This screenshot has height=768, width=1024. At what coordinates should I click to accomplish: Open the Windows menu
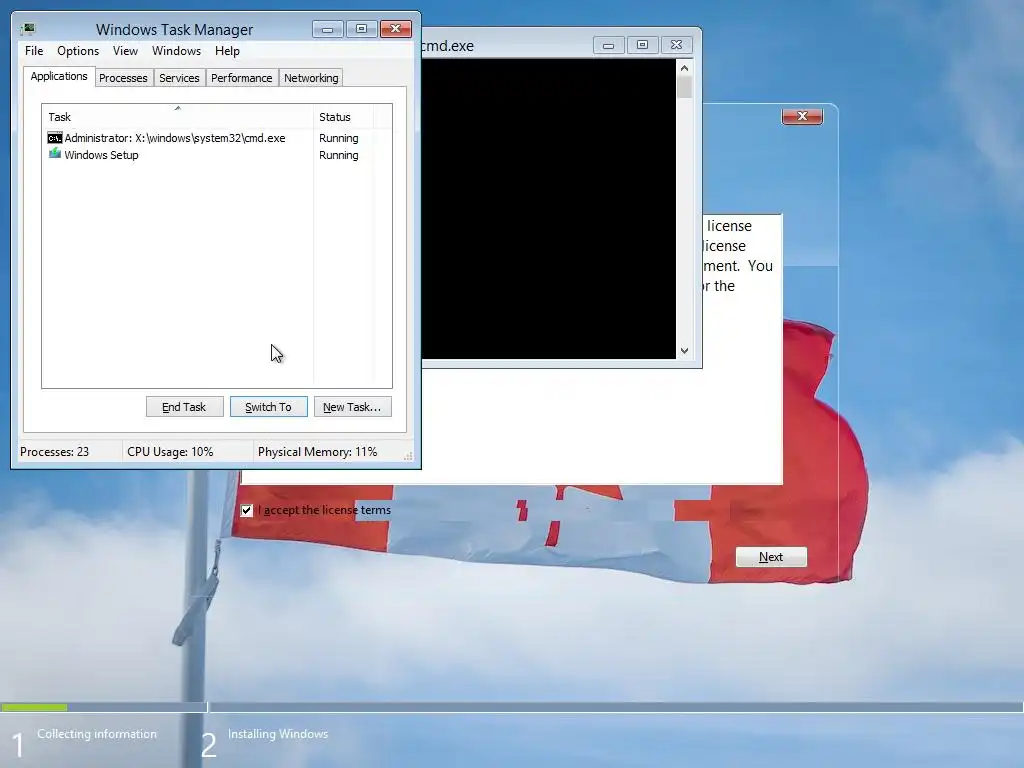tap(176, 51)
